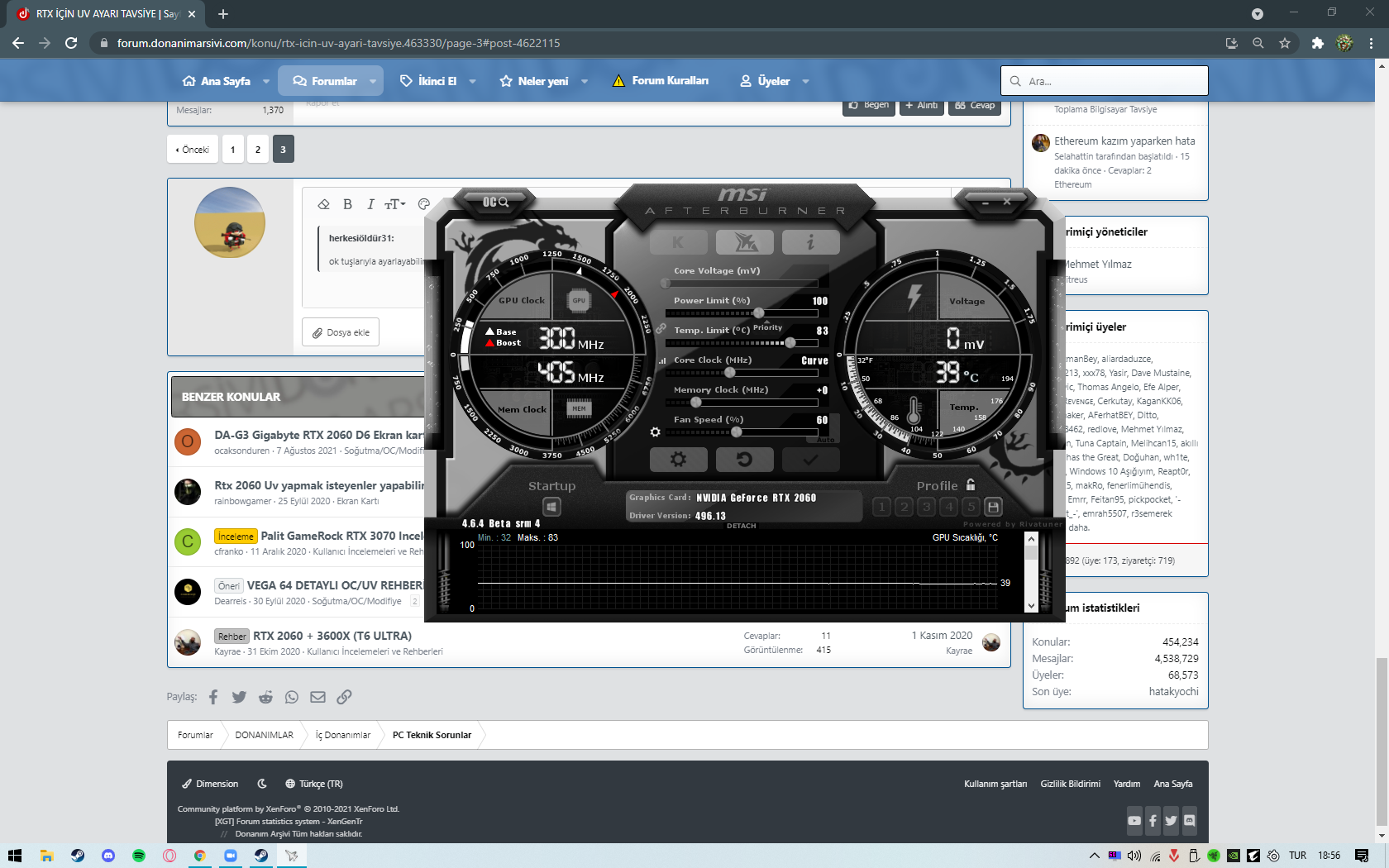The image size is (1389, 868).
Task: Open the Forumlar nav item
Action: point(325,81)
